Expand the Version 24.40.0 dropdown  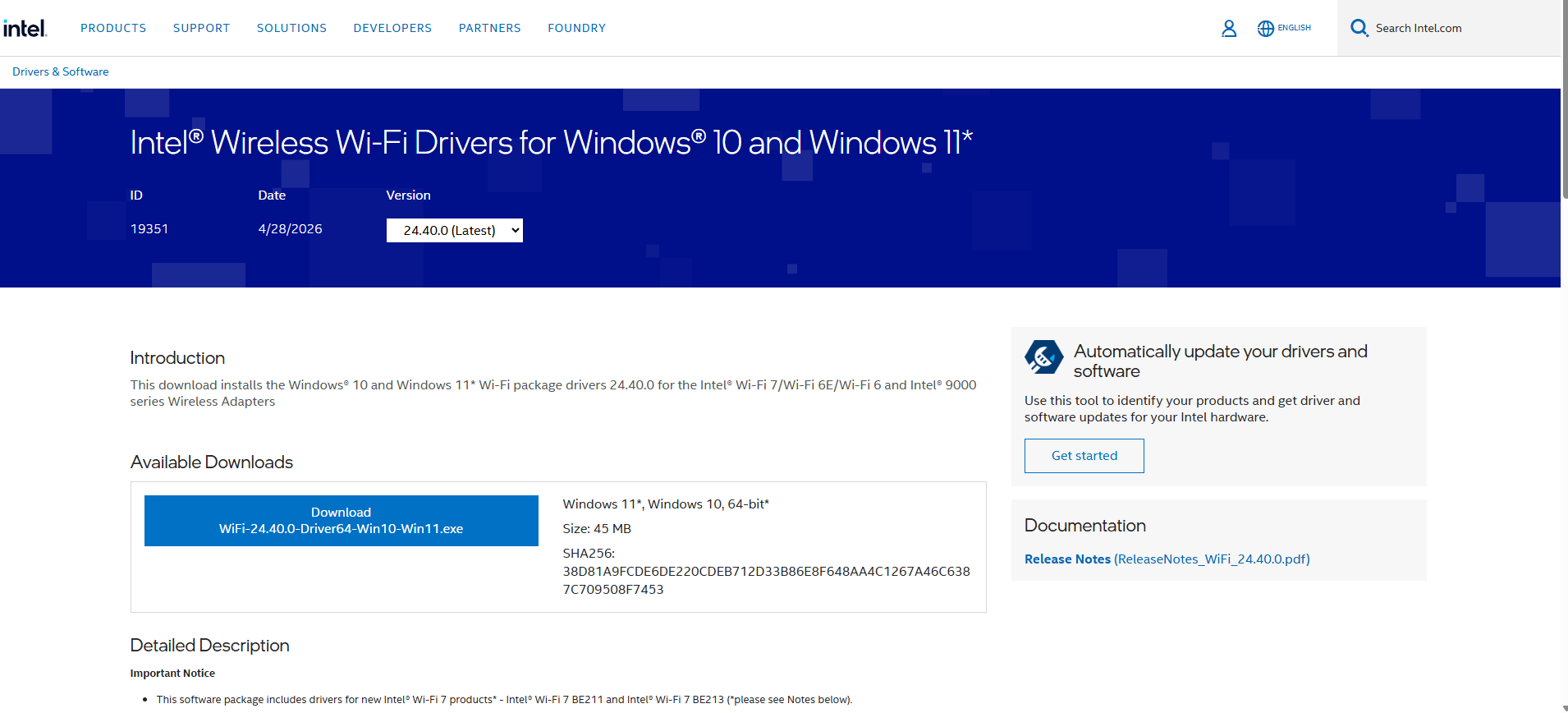pos(454,230)
